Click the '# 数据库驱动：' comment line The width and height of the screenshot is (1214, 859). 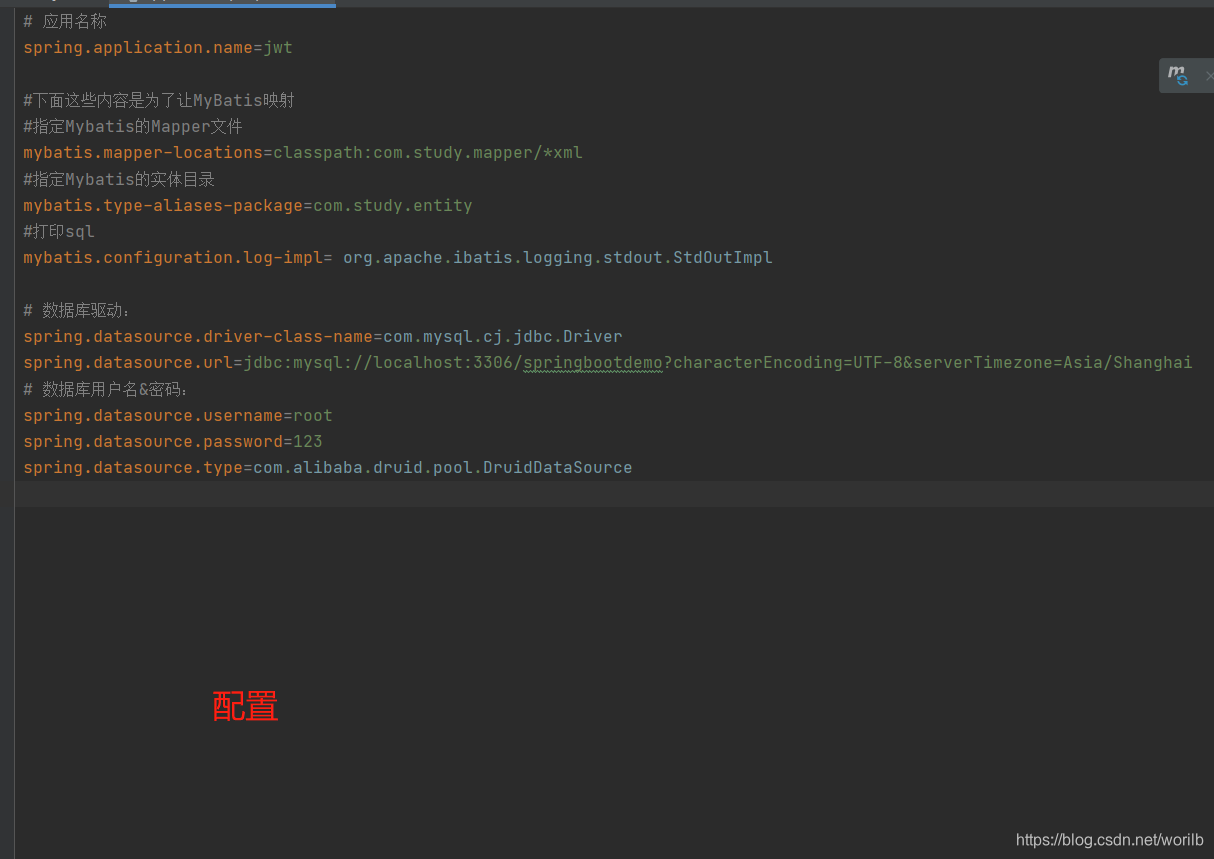coord(77,310)
